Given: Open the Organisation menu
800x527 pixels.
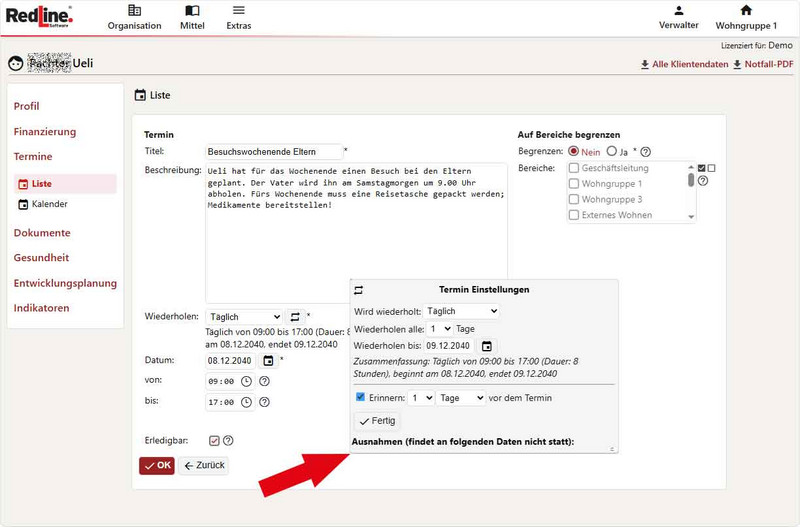Looking at the screenshot, I should pyautogui.click(x=134, y=17).
